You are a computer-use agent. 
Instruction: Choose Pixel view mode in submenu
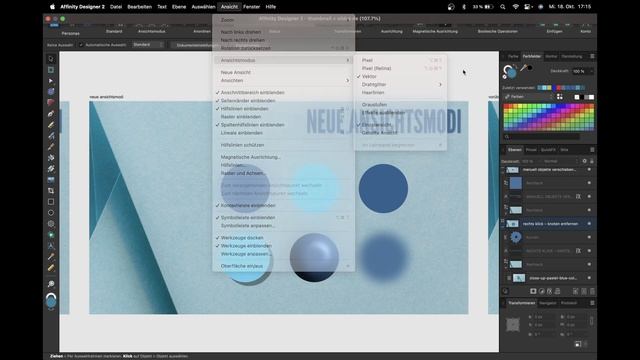[400, 60]
